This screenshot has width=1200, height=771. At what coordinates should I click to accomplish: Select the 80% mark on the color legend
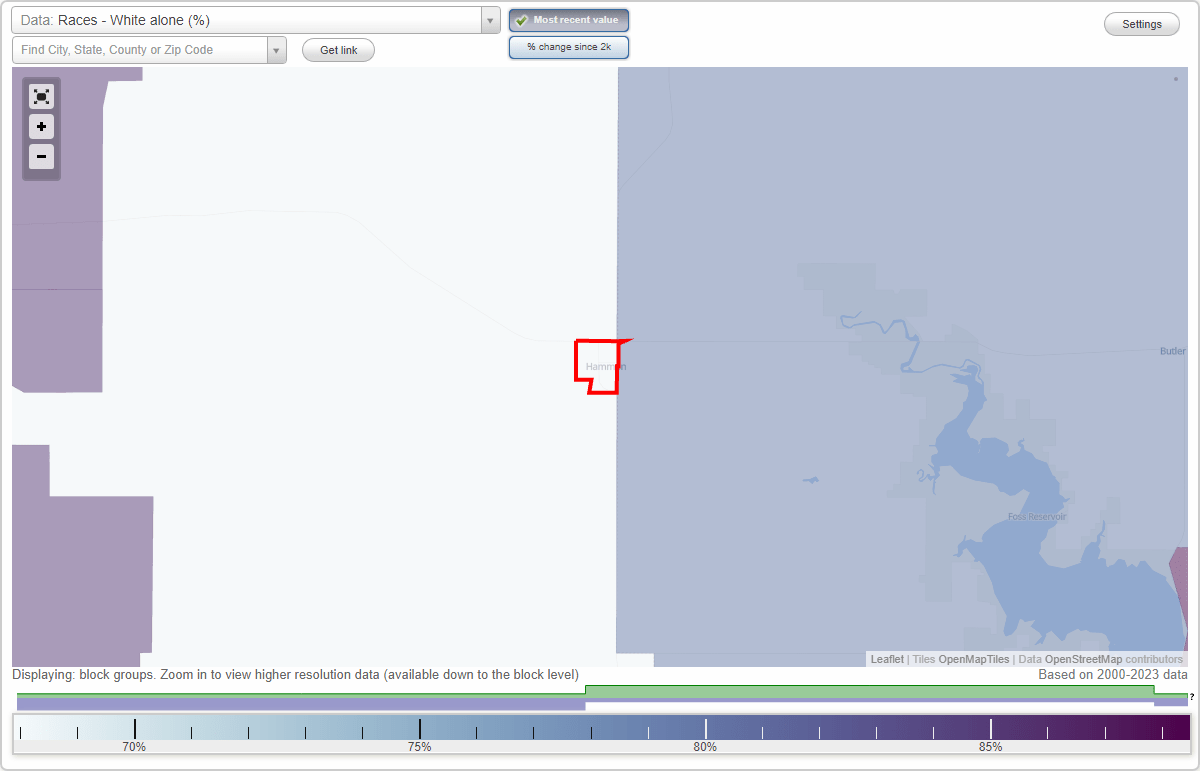coord(705,727)
